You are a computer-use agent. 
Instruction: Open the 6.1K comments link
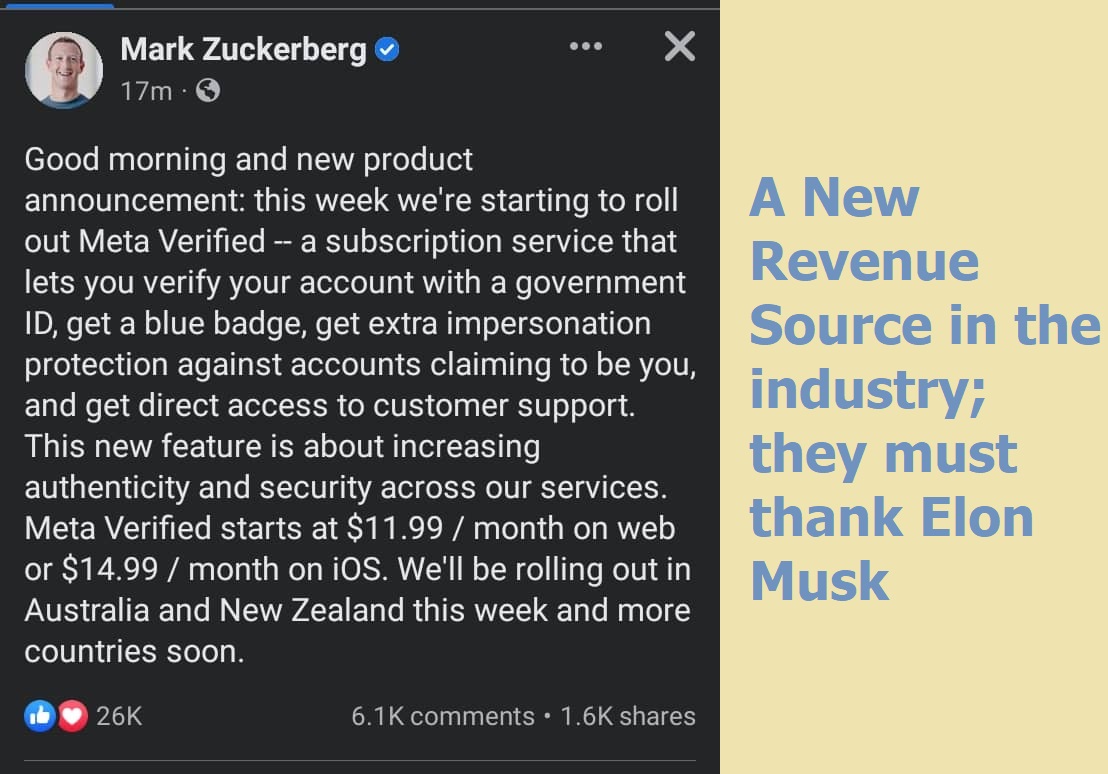click(442, 716)
